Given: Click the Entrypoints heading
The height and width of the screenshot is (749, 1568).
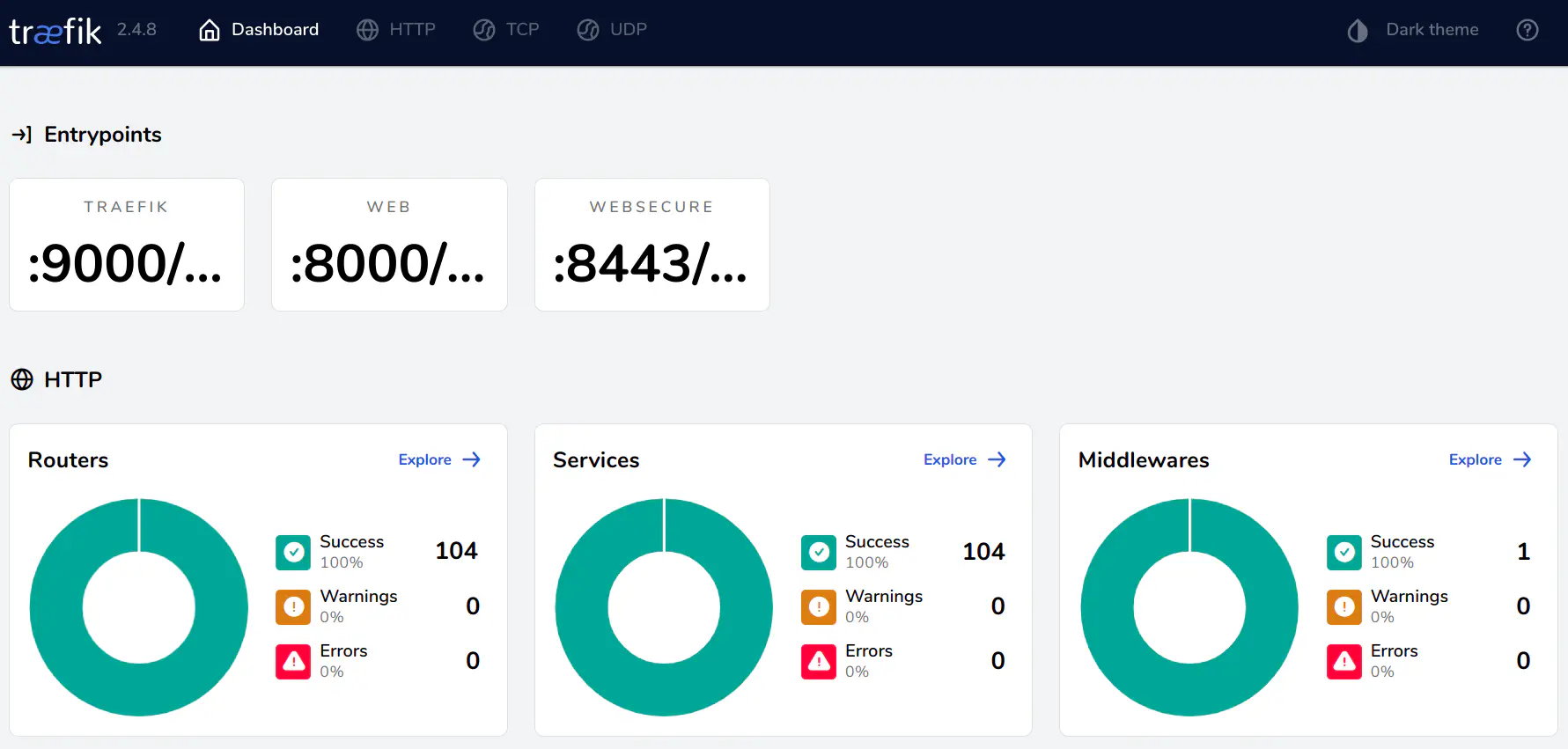Looking at the screenshot, I should tap(103, 135).
